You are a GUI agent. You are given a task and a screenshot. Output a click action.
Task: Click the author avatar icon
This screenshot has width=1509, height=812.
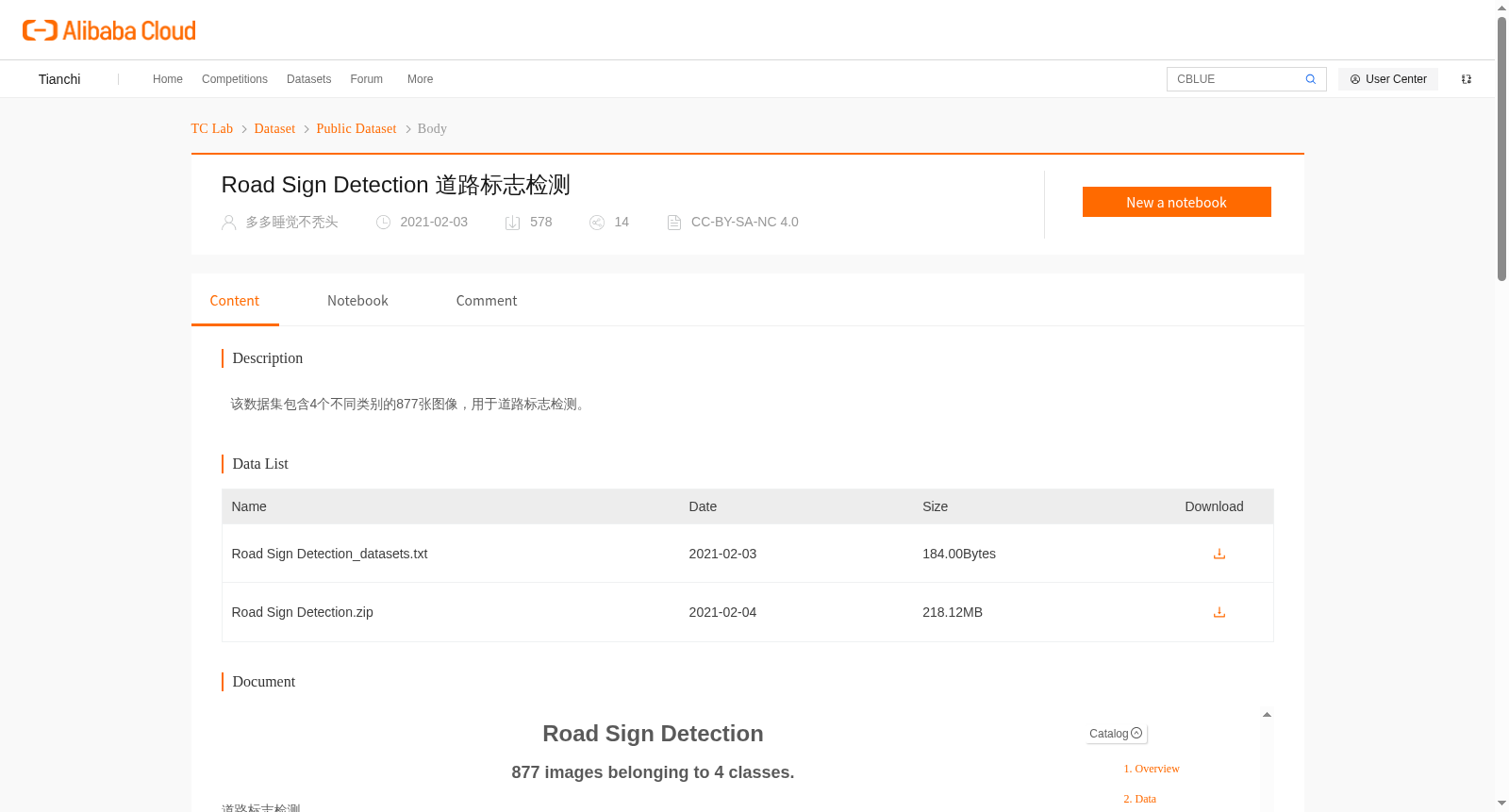(x=228, y=223)
